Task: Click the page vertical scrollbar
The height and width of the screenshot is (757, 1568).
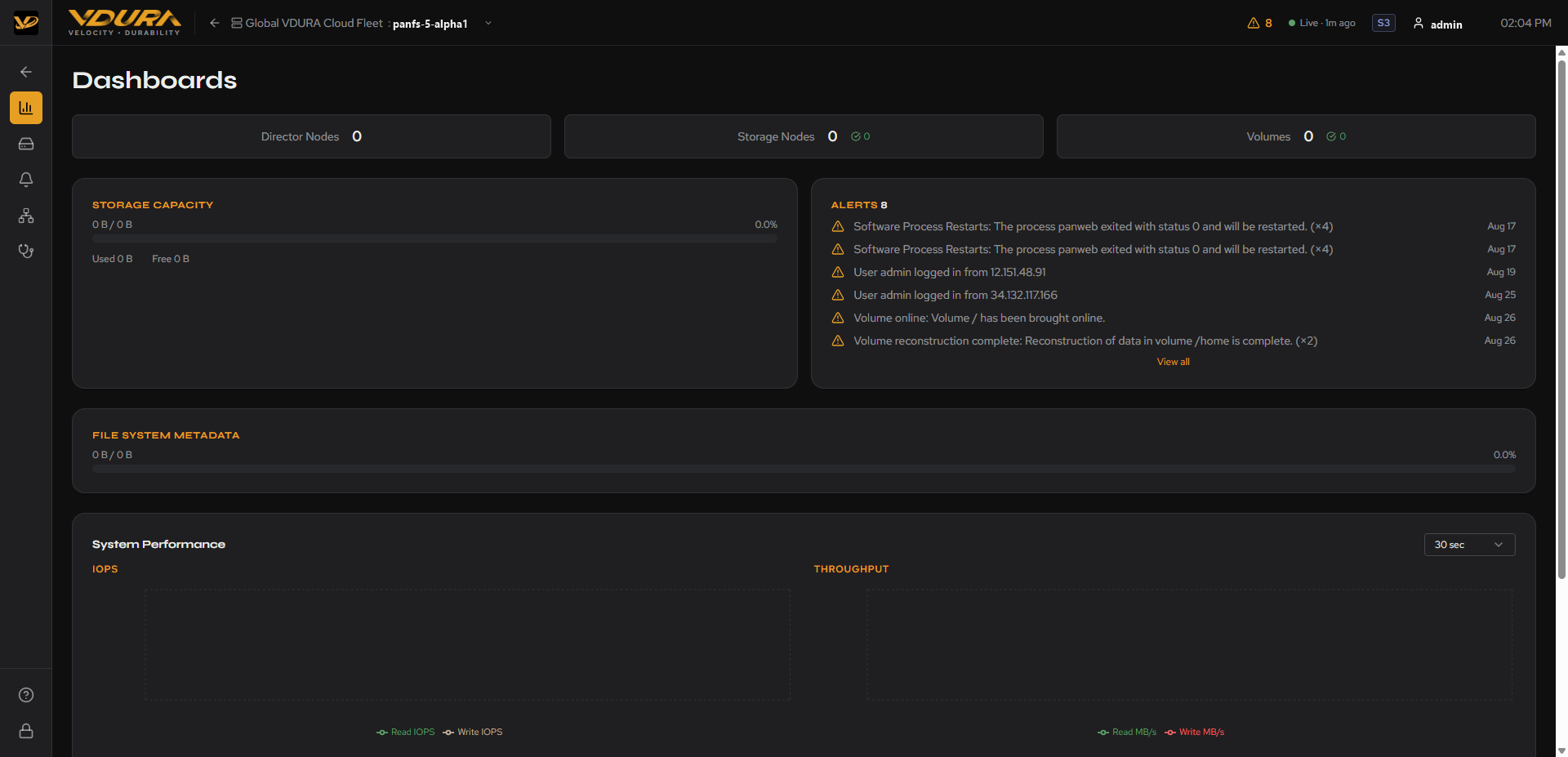Action: [x=1561, y=318]
